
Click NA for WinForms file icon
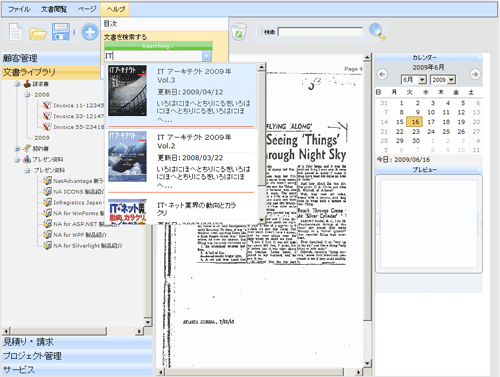[47, 213]
